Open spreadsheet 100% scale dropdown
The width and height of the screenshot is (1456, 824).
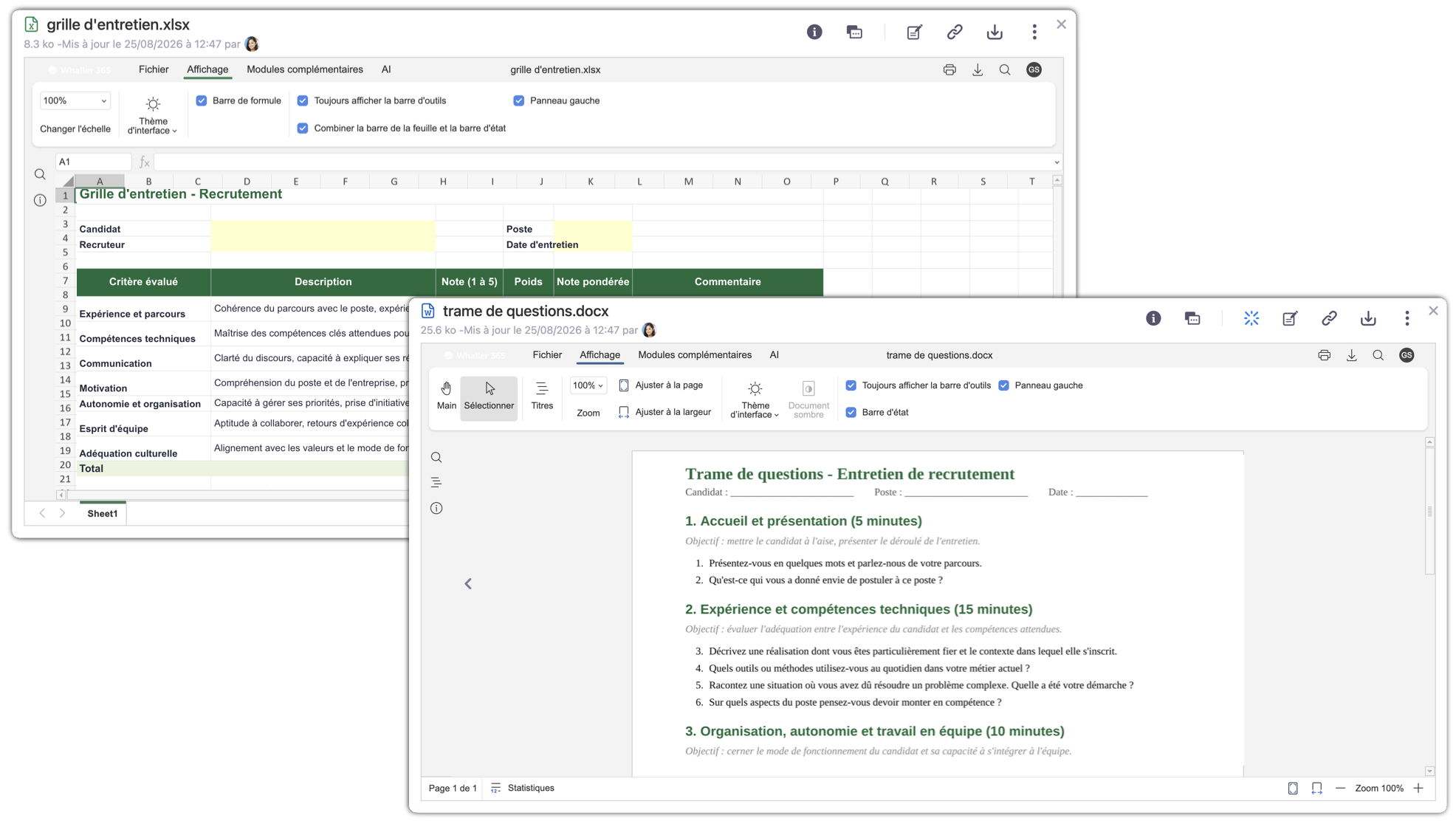click(x=75, y=100)
